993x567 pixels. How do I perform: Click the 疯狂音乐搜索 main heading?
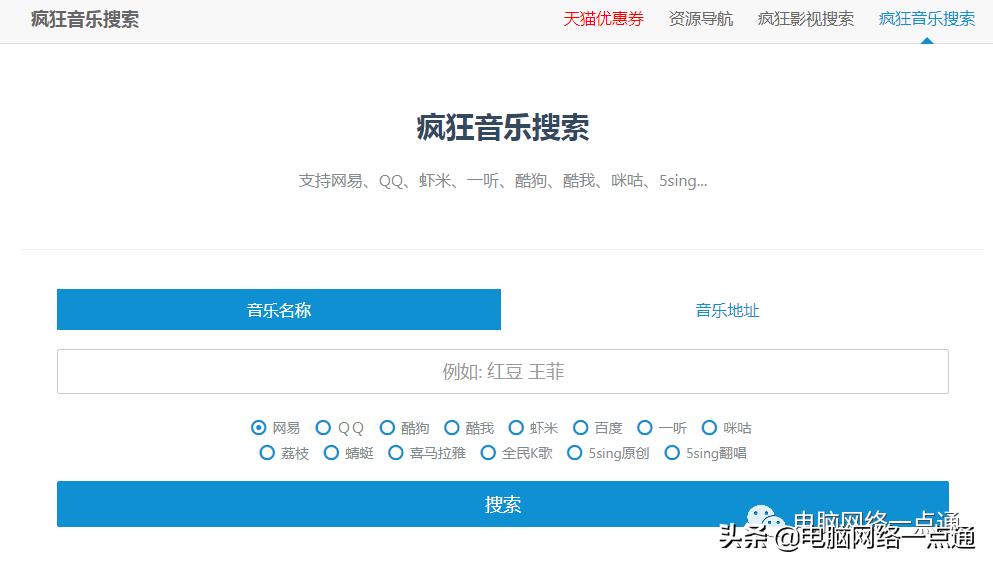[503, 127]
